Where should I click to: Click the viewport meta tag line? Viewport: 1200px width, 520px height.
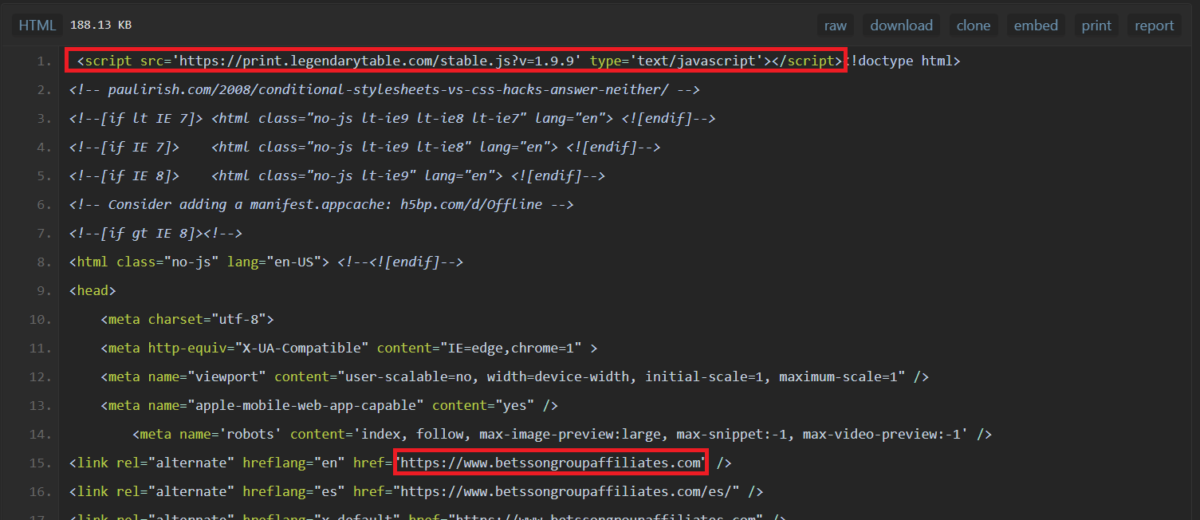point(515,377)
